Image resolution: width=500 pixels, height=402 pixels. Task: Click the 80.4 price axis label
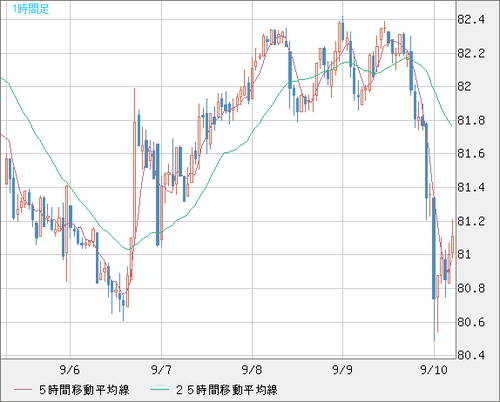(471, 355)
